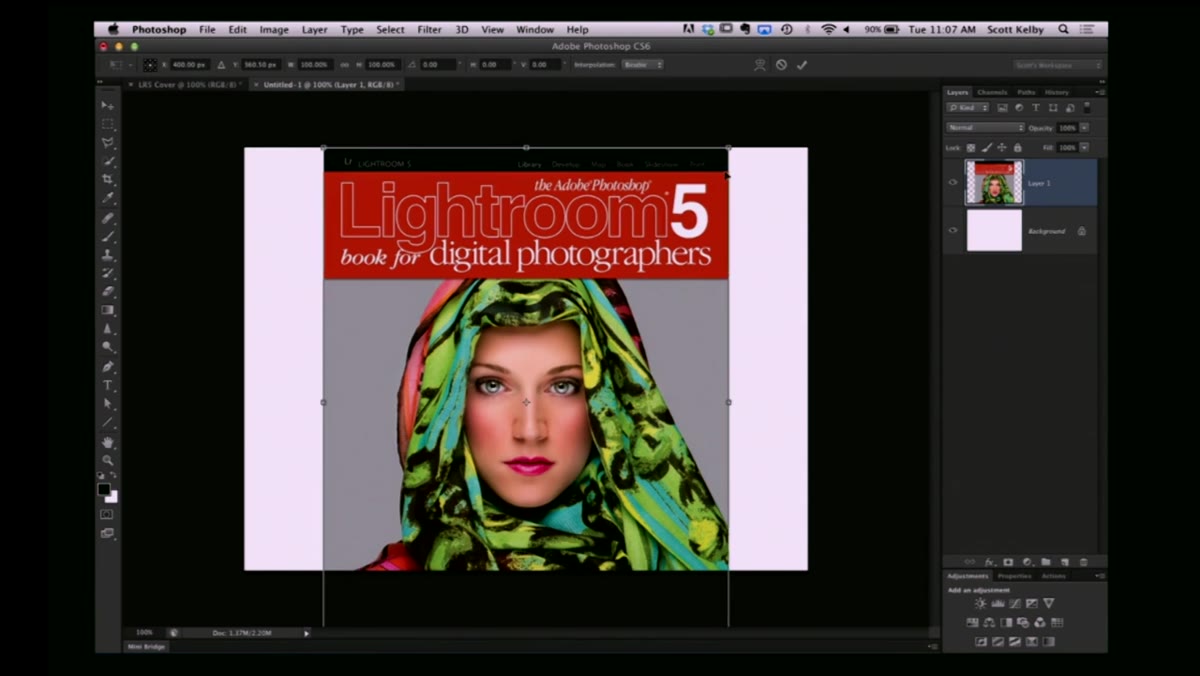Add a layer mask
Image resolution: width=1200 pixels, height=676 pixels.
(x=1008, y=562)
